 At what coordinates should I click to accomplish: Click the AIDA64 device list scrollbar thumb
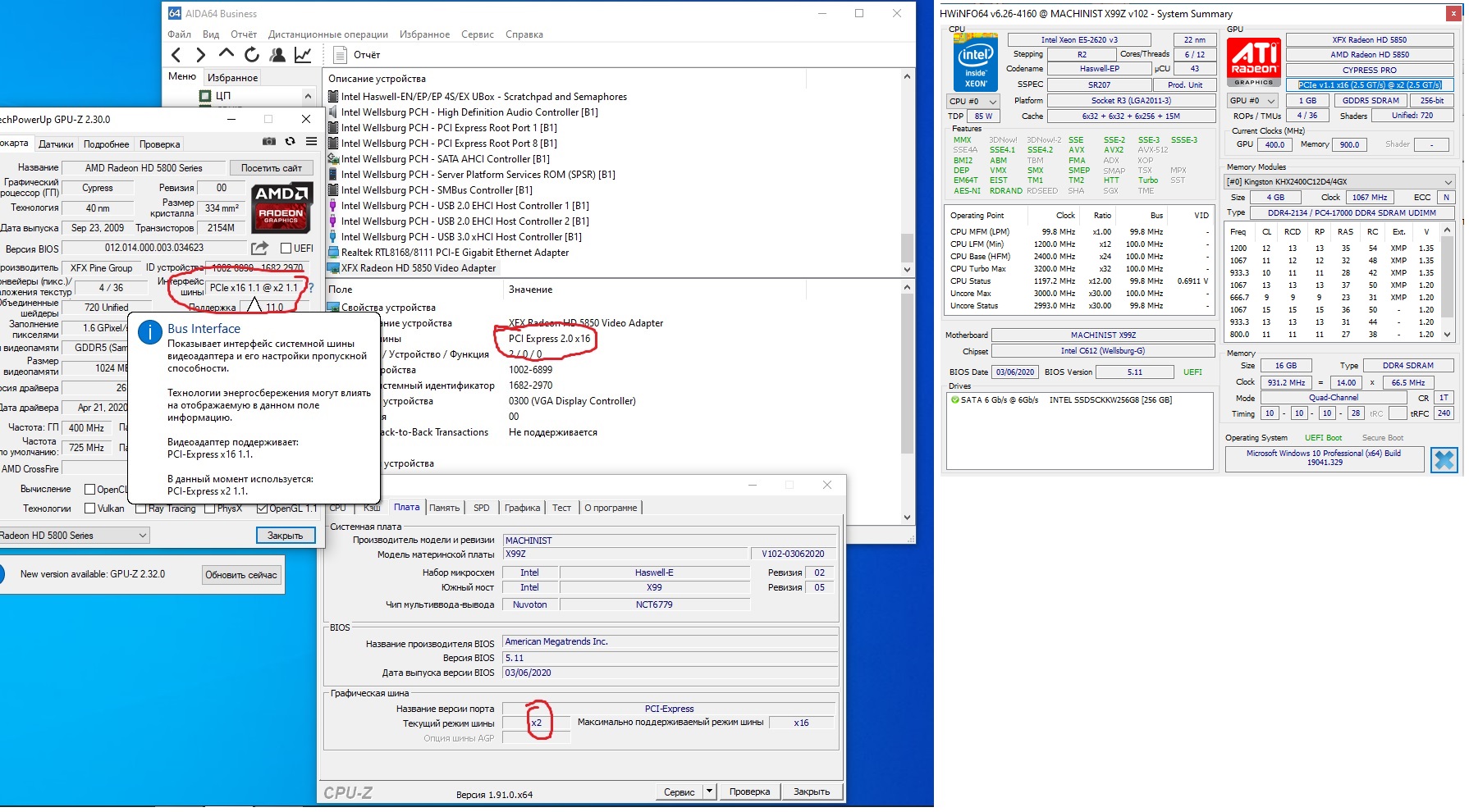(x=907, y=248)
